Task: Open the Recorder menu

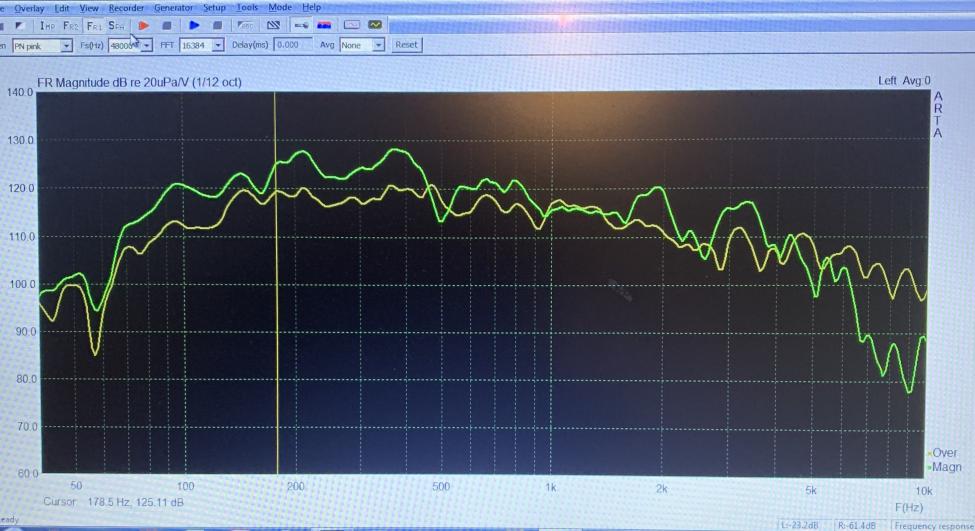Action: coord(126,8)
